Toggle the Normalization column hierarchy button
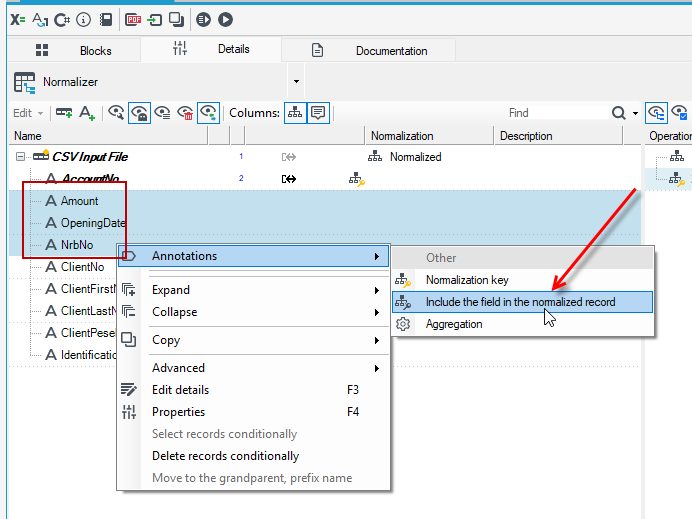This screenshot has height=519, width=692. point(295,113)
